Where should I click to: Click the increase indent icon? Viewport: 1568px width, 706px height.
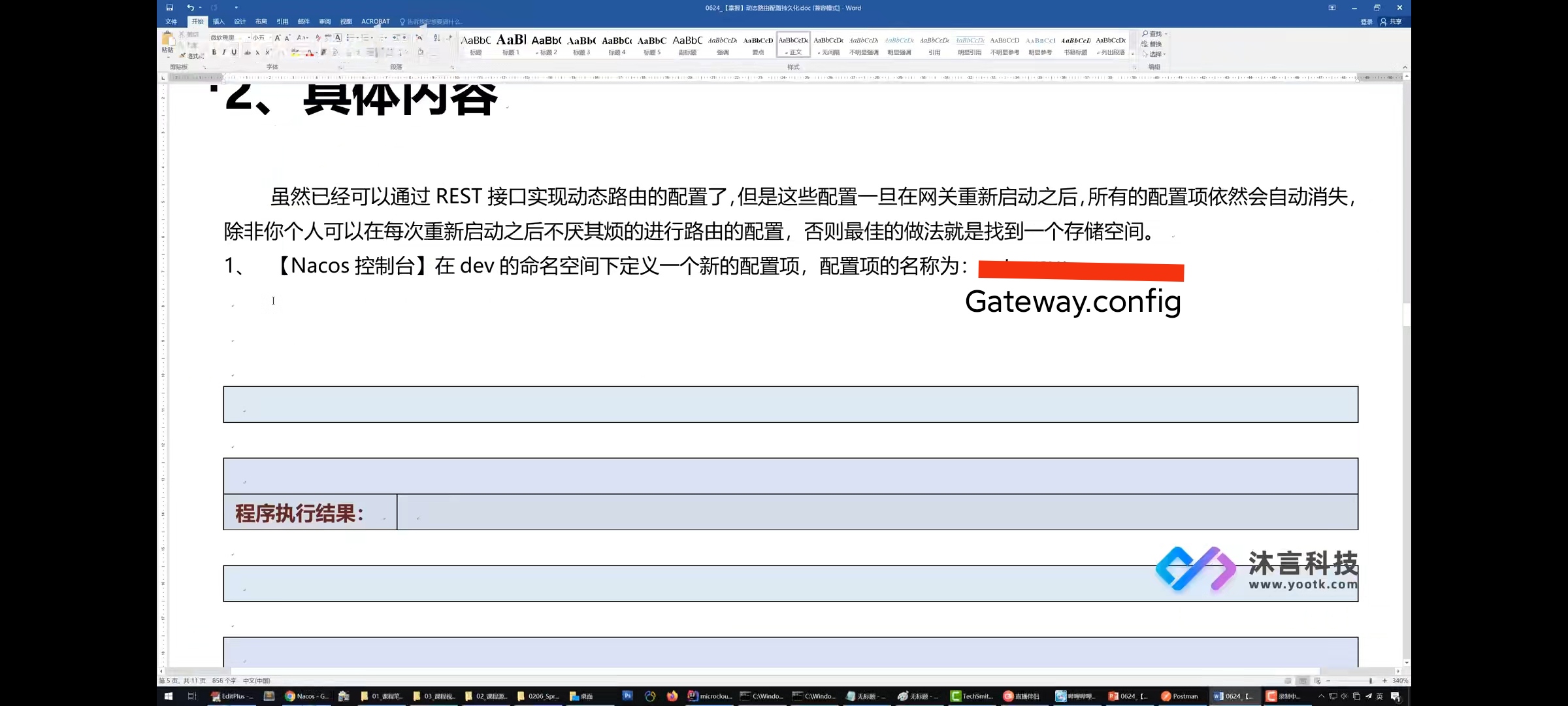pos(405,38)
